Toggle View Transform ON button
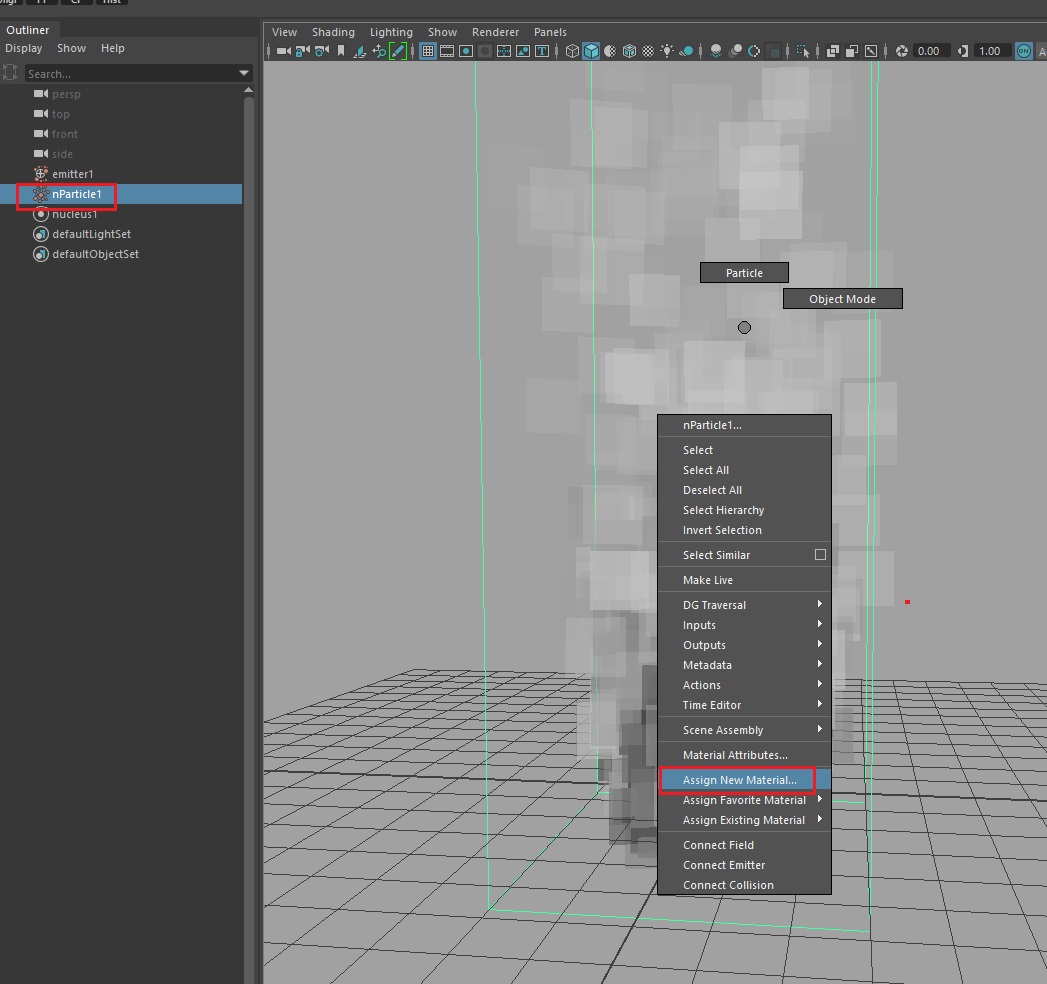Screen dimensions: 1047x984 coord(1024,51)
